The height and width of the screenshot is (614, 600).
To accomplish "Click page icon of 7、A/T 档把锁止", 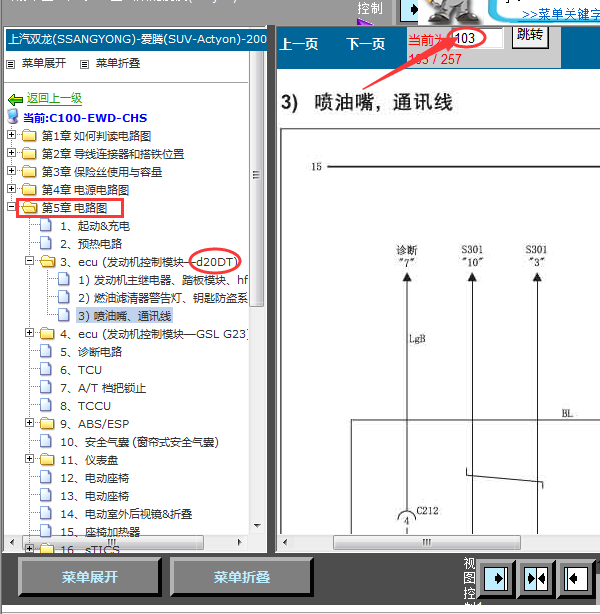I will 46,387.
